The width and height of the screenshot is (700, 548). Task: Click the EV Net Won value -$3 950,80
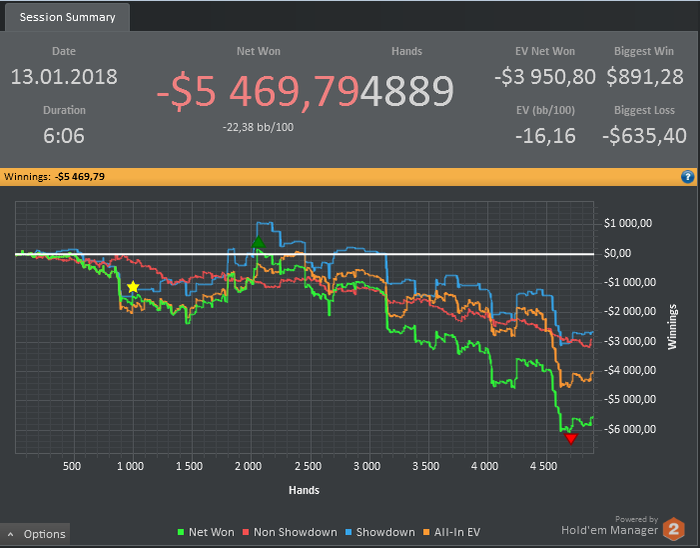pos(545,77)
